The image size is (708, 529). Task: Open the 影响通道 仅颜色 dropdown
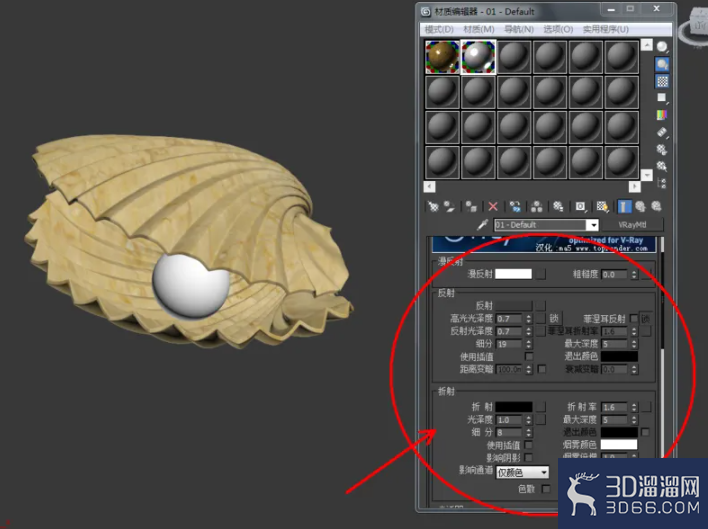pos(522,472)
